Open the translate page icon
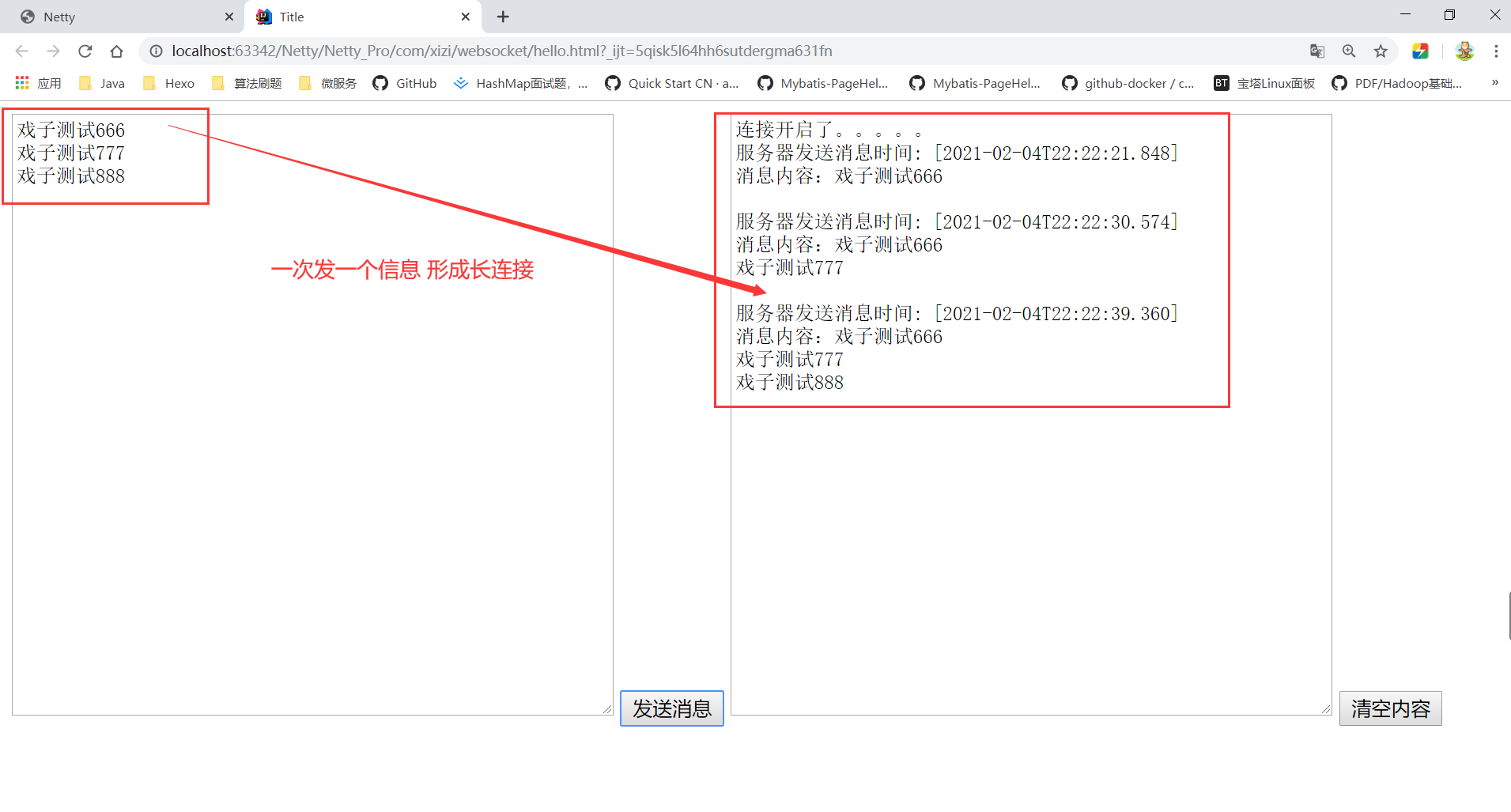Screen dimensions: 1511x812 tap(1316, 51)
